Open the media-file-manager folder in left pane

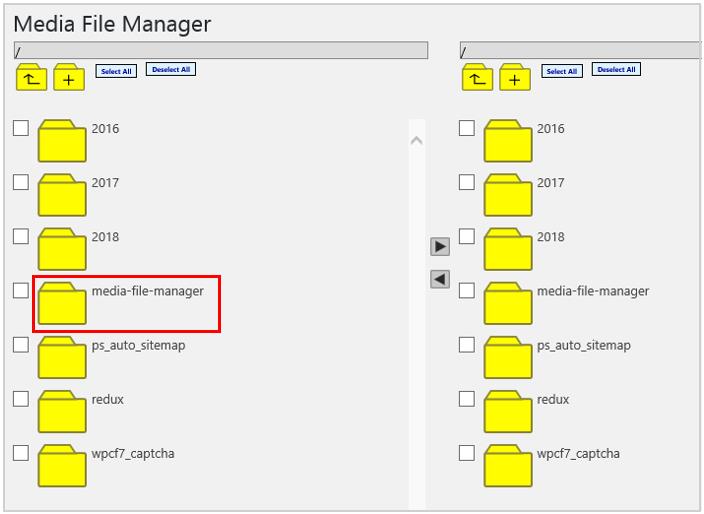[x=62, y=303]
